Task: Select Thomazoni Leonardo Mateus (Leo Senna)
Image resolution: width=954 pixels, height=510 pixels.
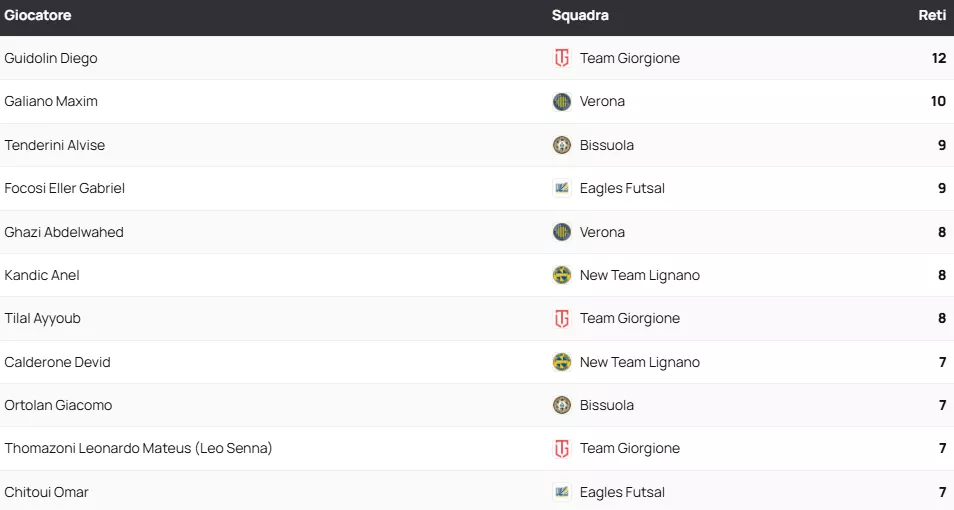Action: [138, 448]
